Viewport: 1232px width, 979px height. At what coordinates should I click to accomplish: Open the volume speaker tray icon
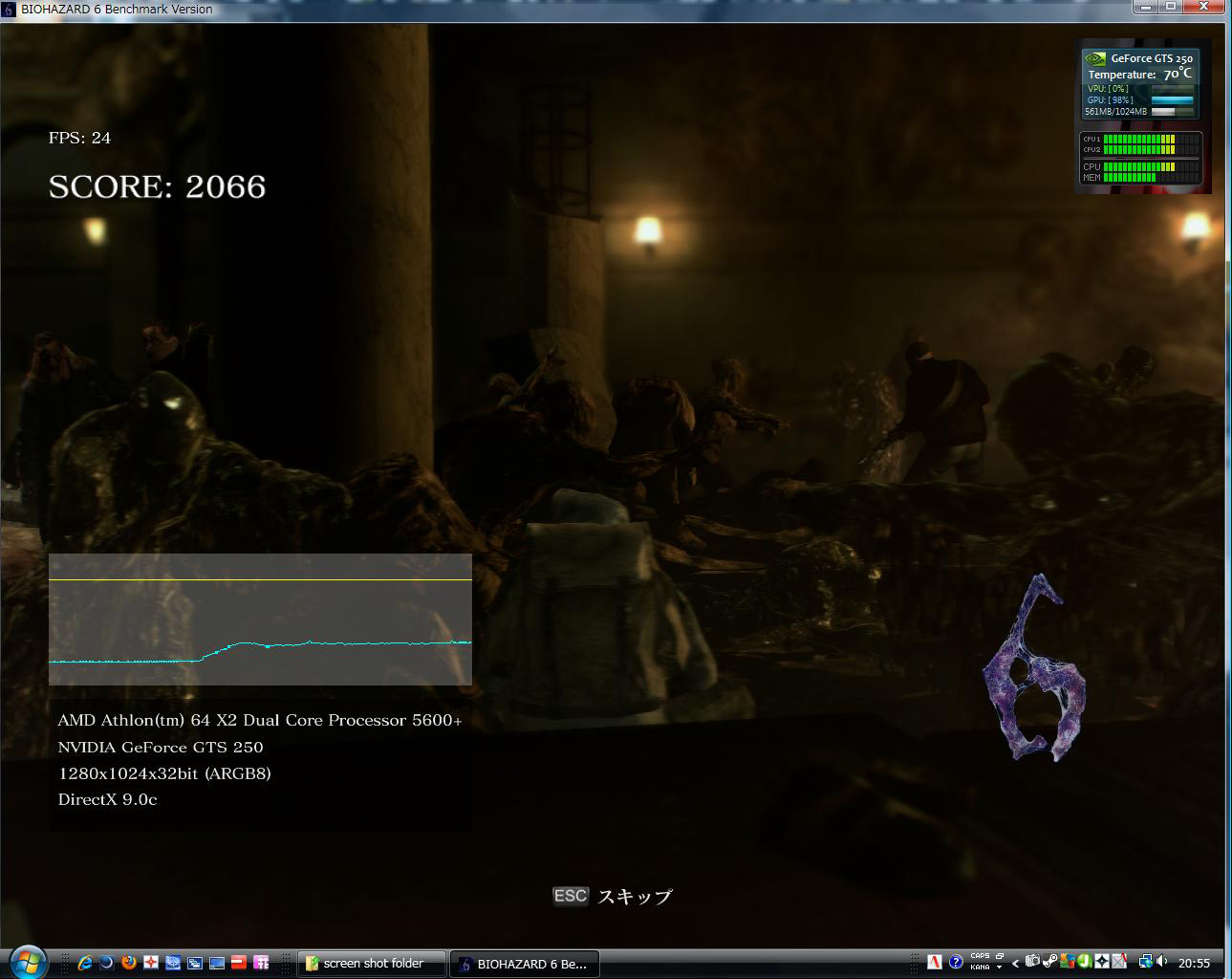point(1161,962)
